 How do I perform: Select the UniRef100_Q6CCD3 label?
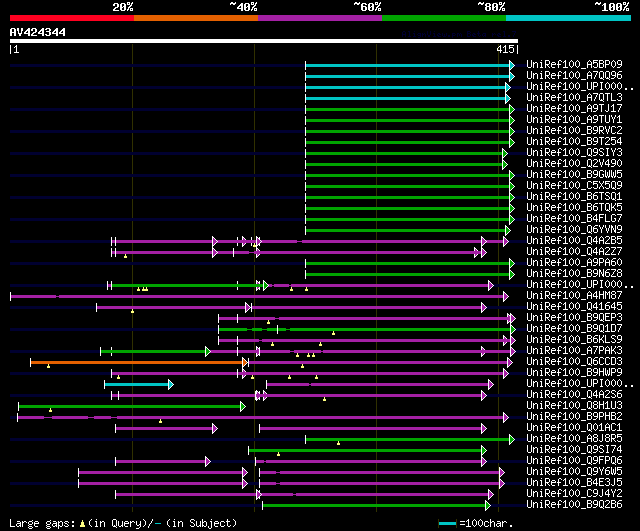574,362
